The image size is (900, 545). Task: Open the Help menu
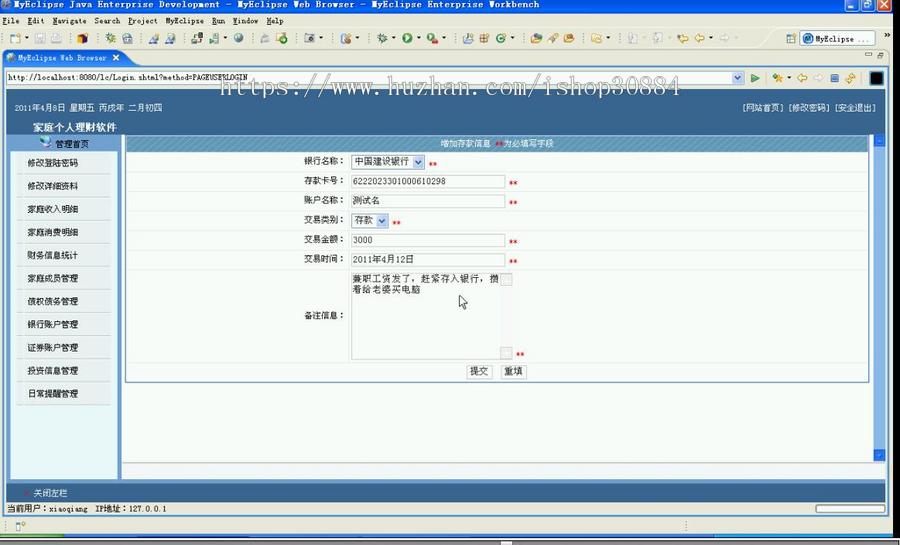[275, 21]
